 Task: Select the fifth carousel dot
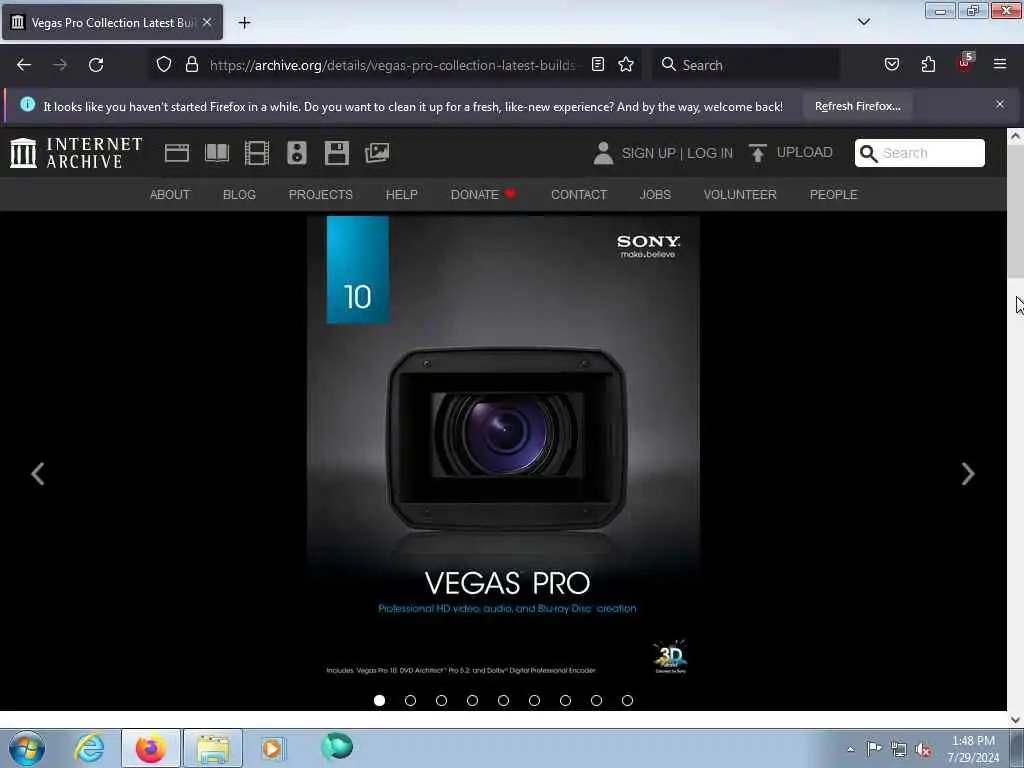coord(504,700)
